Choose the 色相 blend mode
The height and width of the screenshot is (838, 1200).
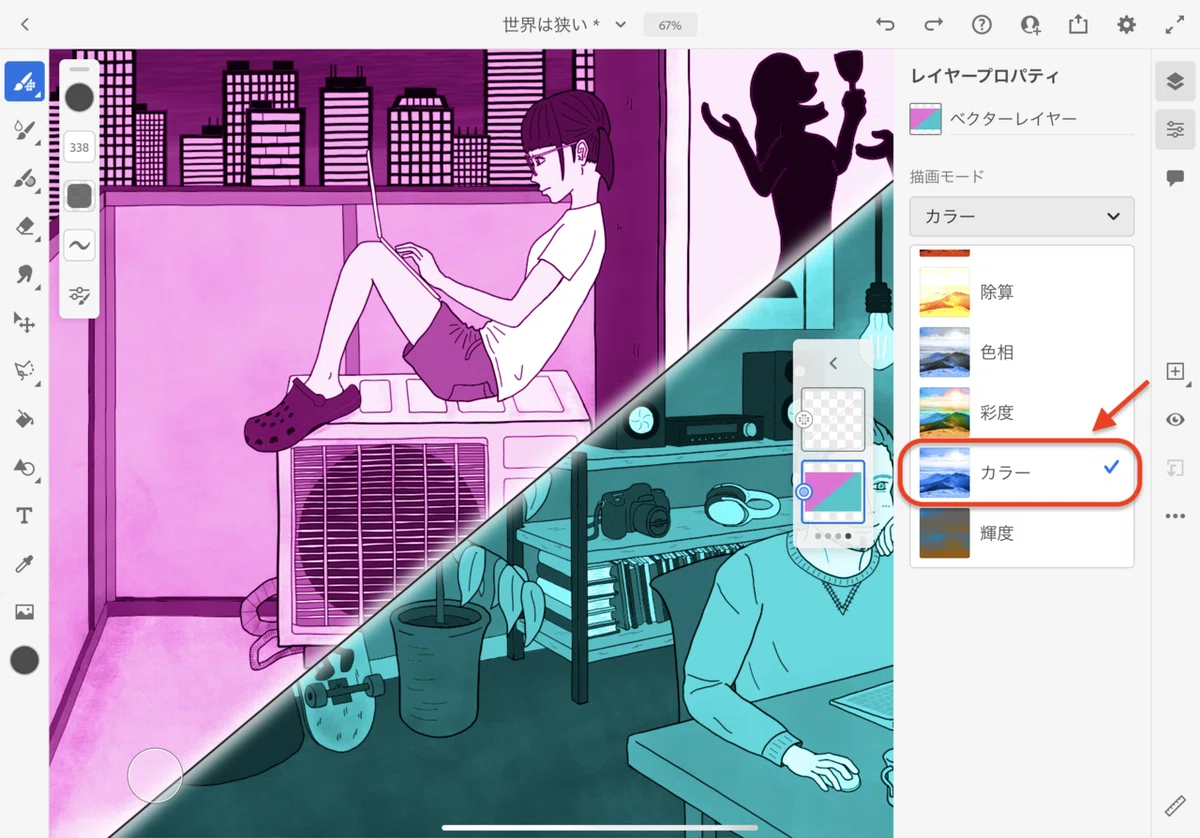[x=1022, y=352]
